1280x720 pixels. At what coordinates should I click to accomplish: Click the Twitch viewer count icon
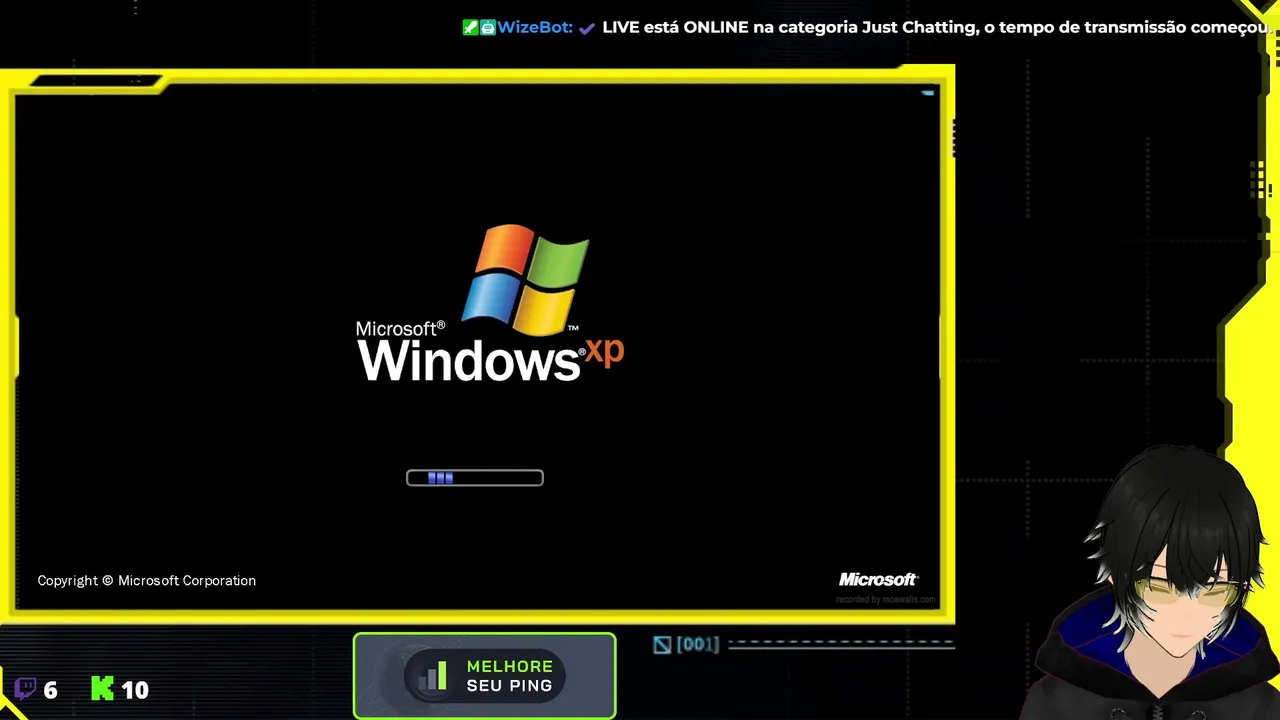click(x=26, y=689)
